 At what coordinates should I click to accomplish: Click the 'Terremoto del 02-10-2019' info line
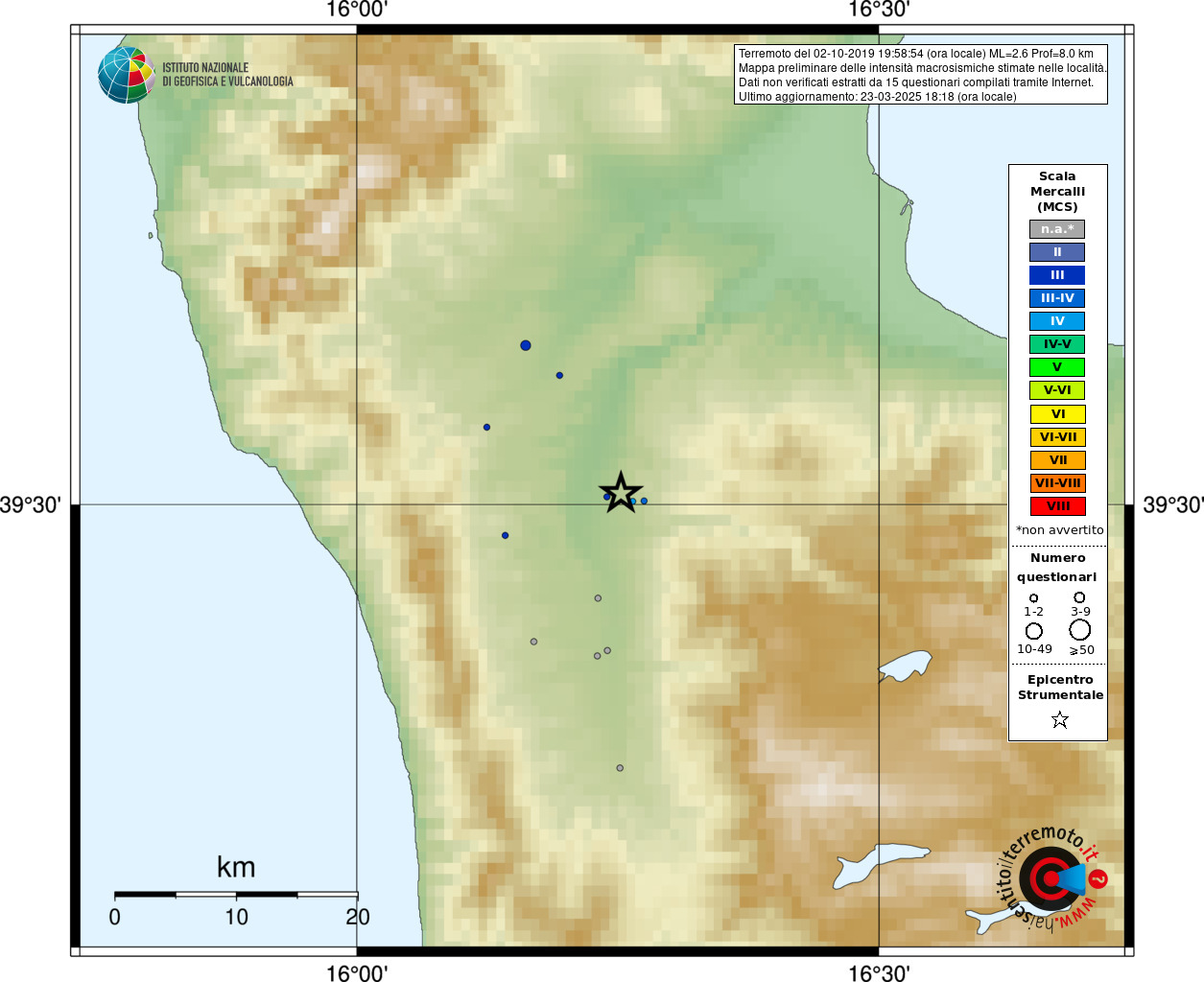915,54
